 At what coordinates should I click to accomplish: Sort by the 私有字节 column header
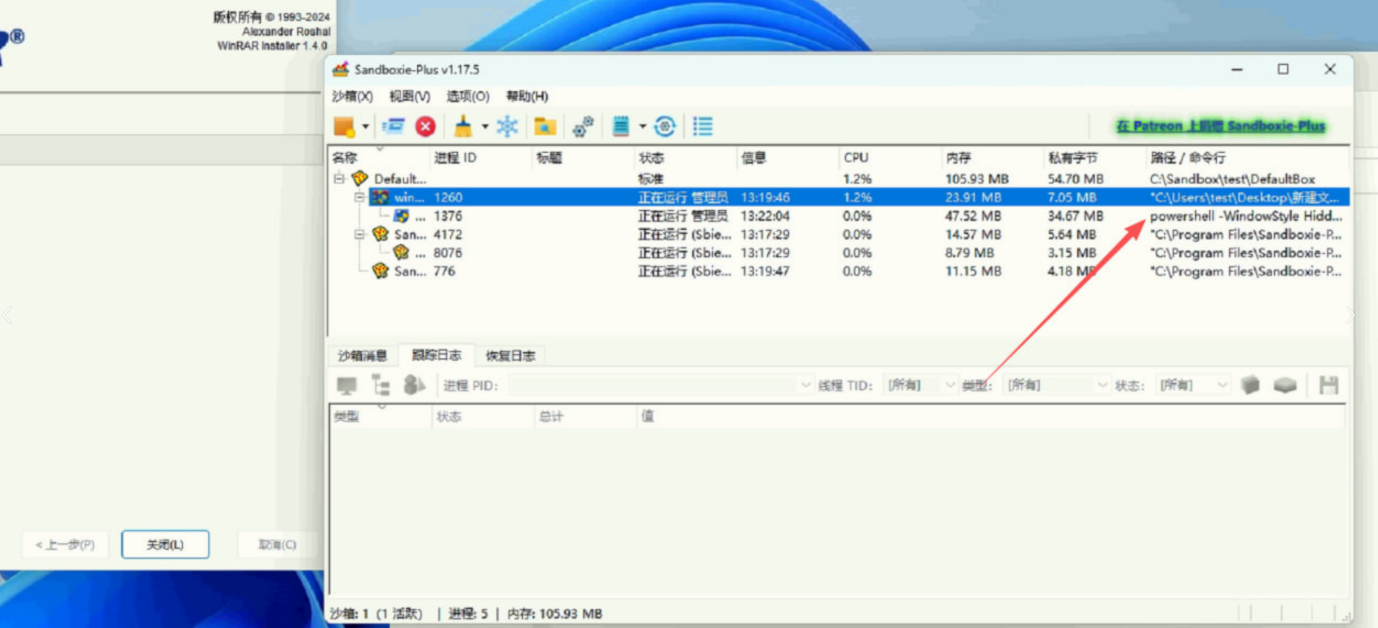[1094, 158]
